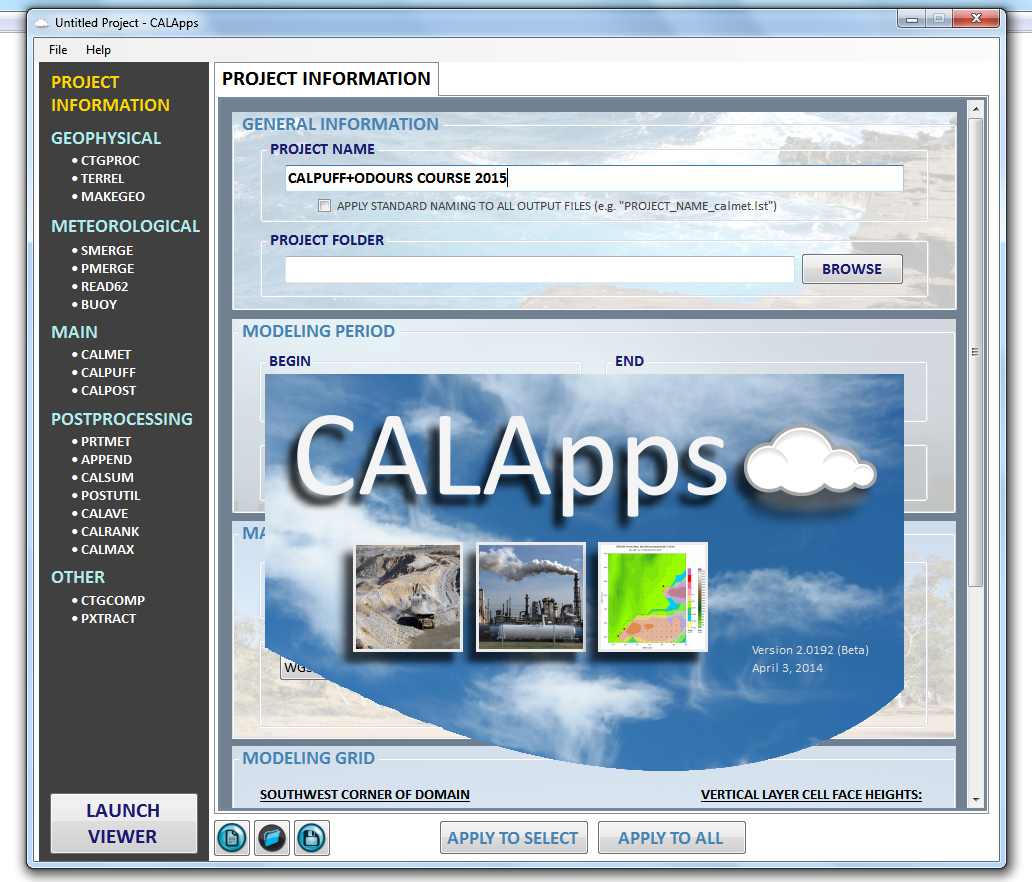The height and width of the screenshot is (882, 1032).
Task: Open the APPEND module
Action: [x=106, y=459]
